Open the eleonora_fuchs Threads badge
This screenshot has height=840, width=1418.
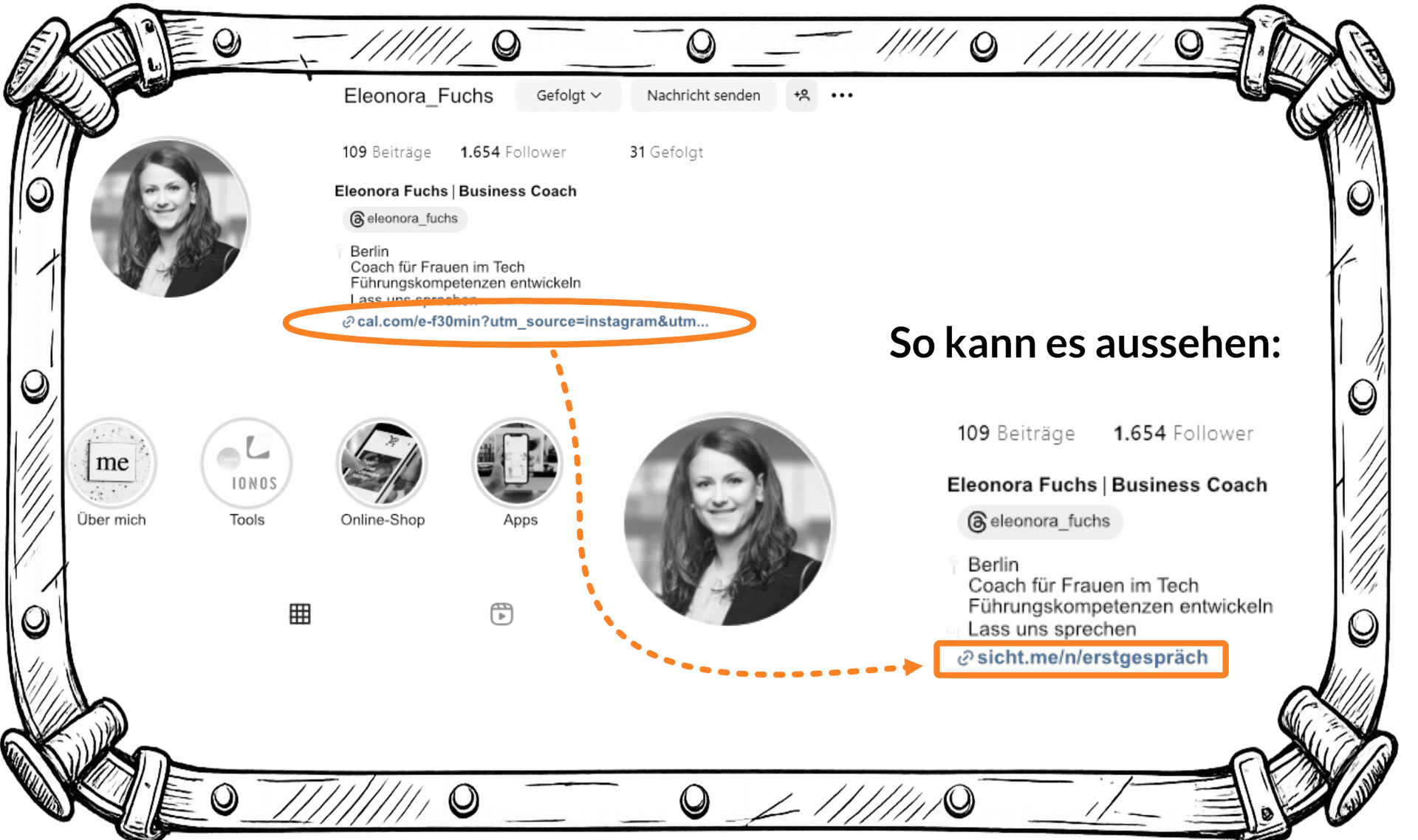click(x=405, y=218)
